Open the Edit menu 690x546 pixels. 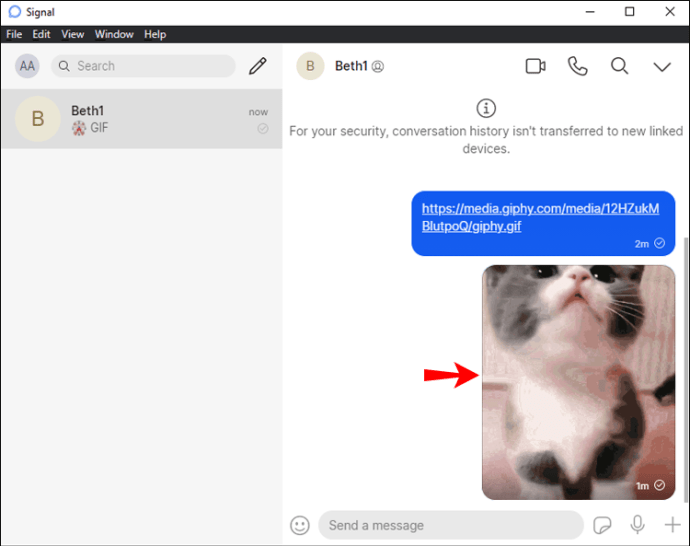pos(41,34)
